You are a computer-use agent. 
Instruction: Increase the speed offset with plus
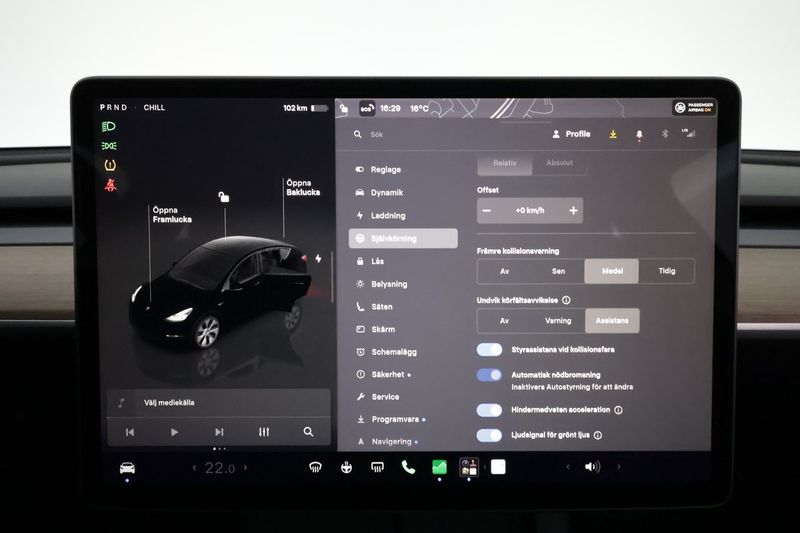tap(573, 210)
